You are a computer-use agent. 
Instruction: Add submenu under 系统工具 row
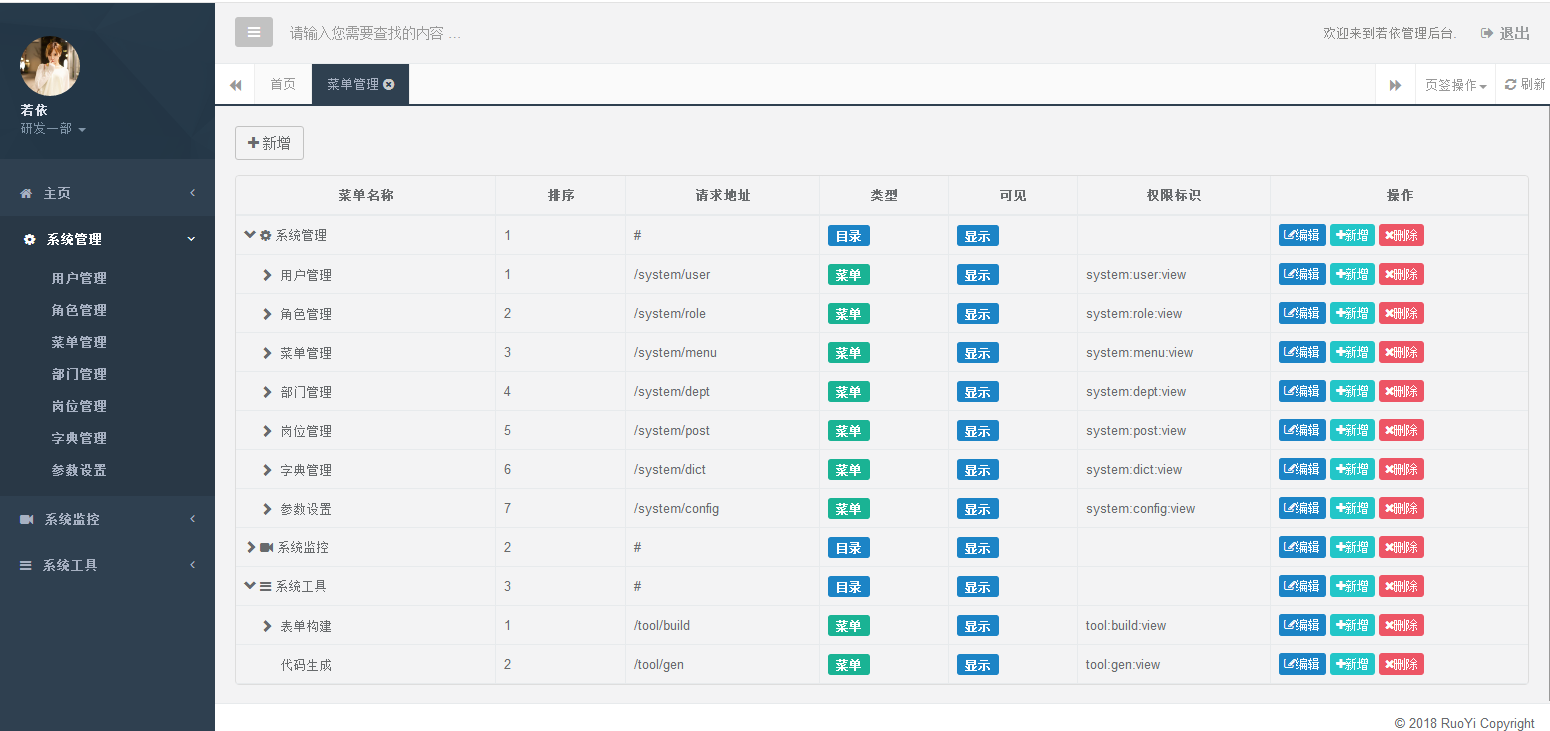tap(1352, 586)
